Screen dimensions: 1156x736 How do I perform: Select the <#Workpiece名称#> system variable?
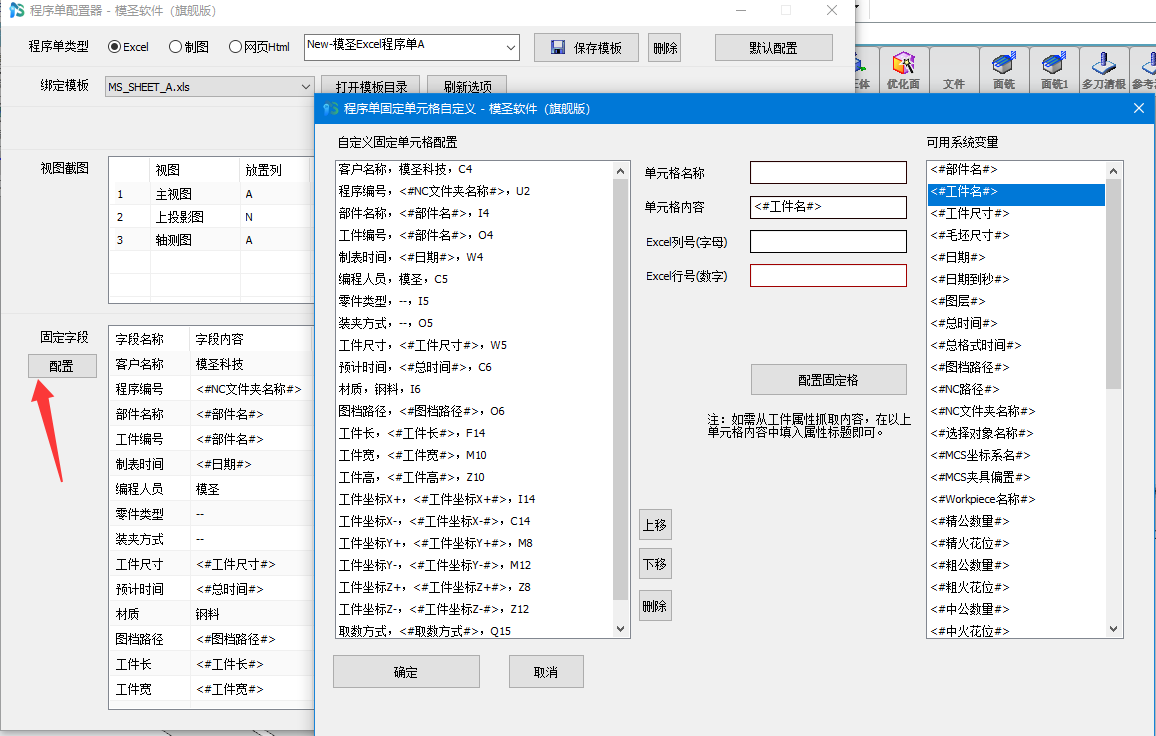pos(1017,499)
